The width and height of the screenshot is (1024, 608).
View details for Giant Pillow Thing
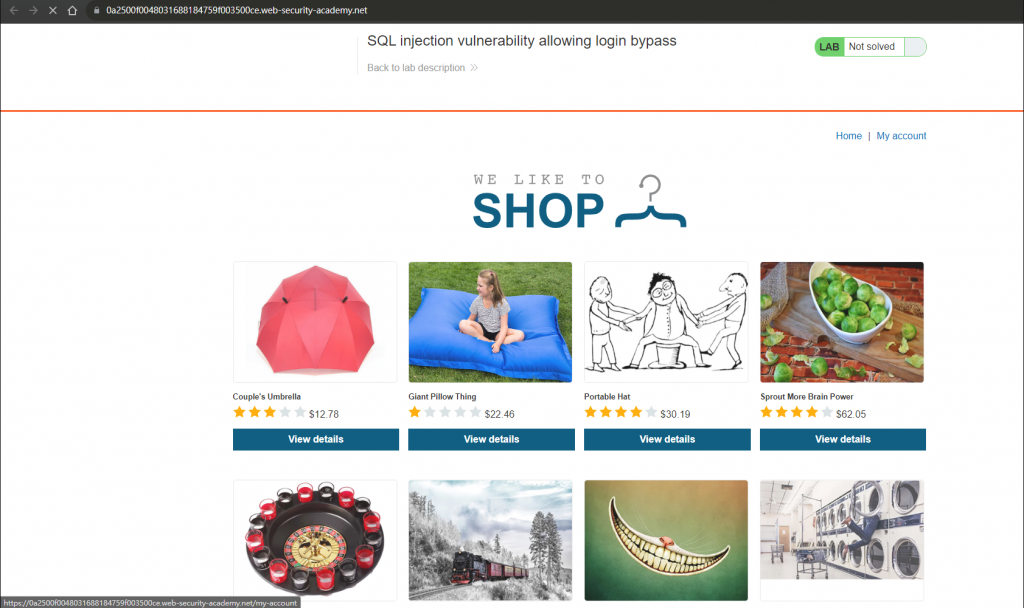point(491,440)
